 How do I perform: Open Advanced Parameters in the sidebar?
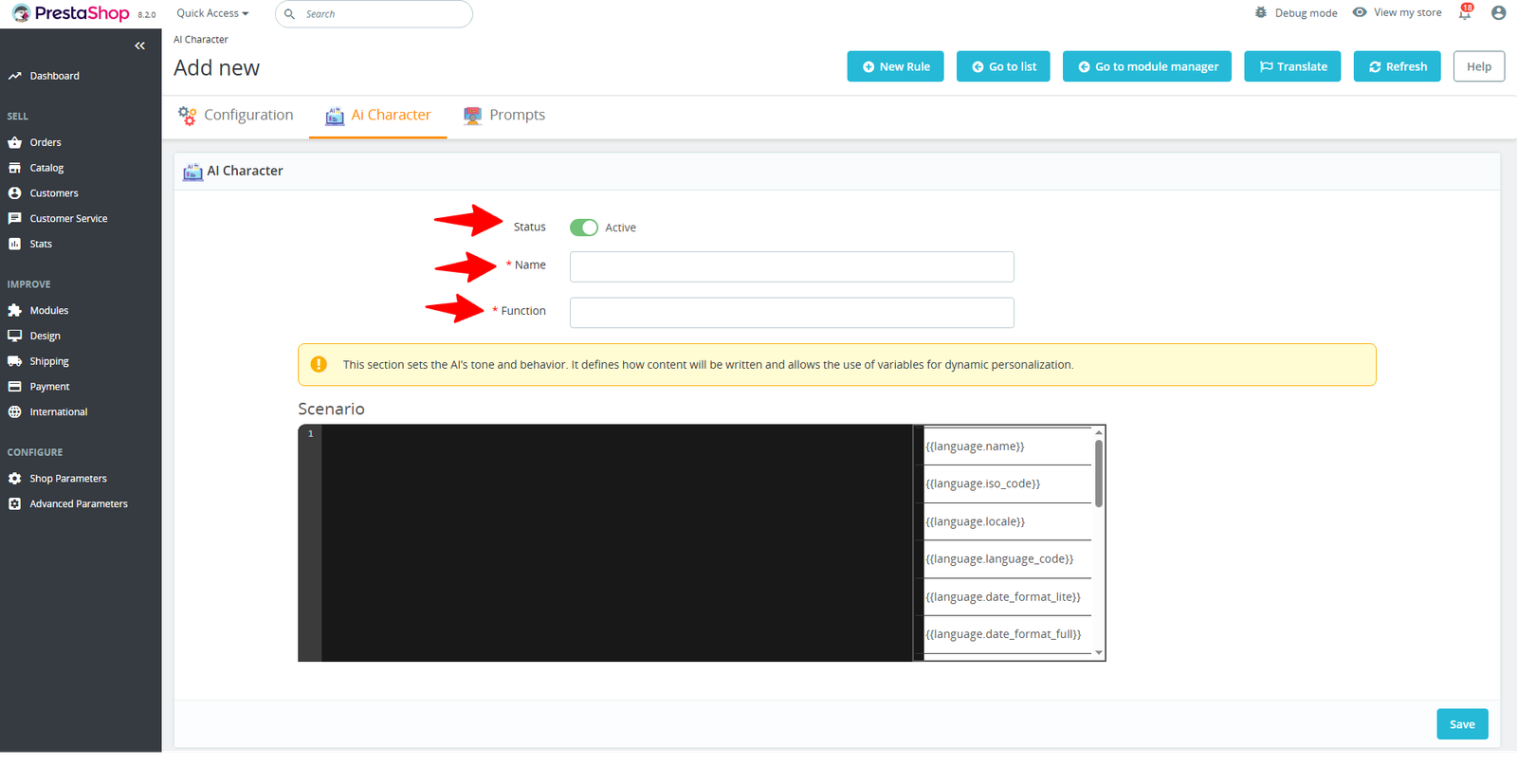tap(78, 503)
